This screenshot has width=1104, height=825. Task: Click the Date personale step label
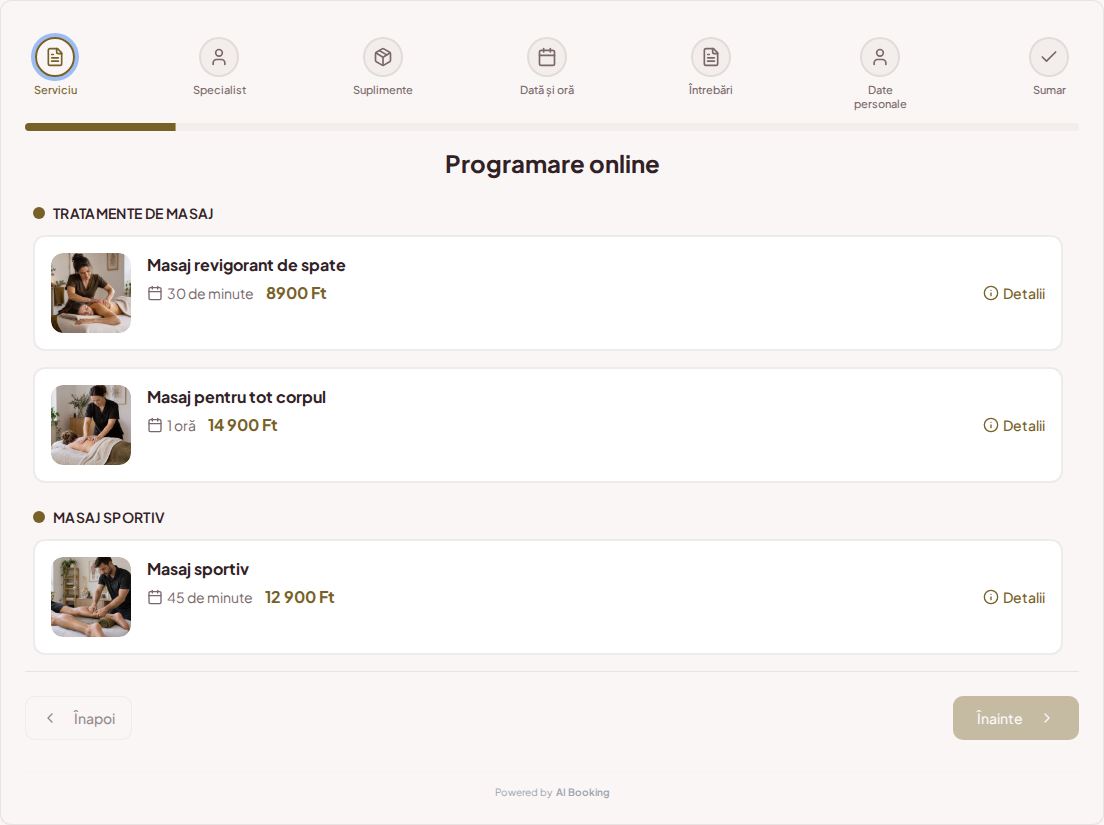(880, 97)
